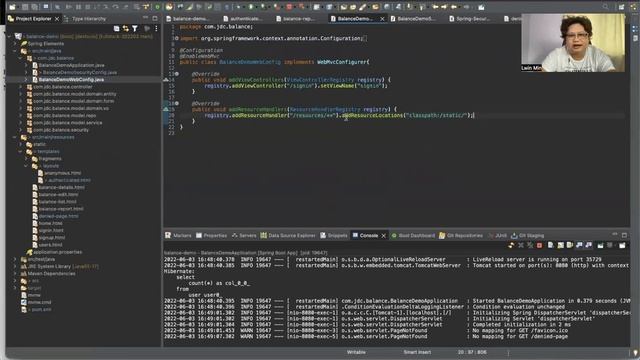Minimize the Console panel
The width and height of the screenshot is (640, 360).
tap(615, 235)
